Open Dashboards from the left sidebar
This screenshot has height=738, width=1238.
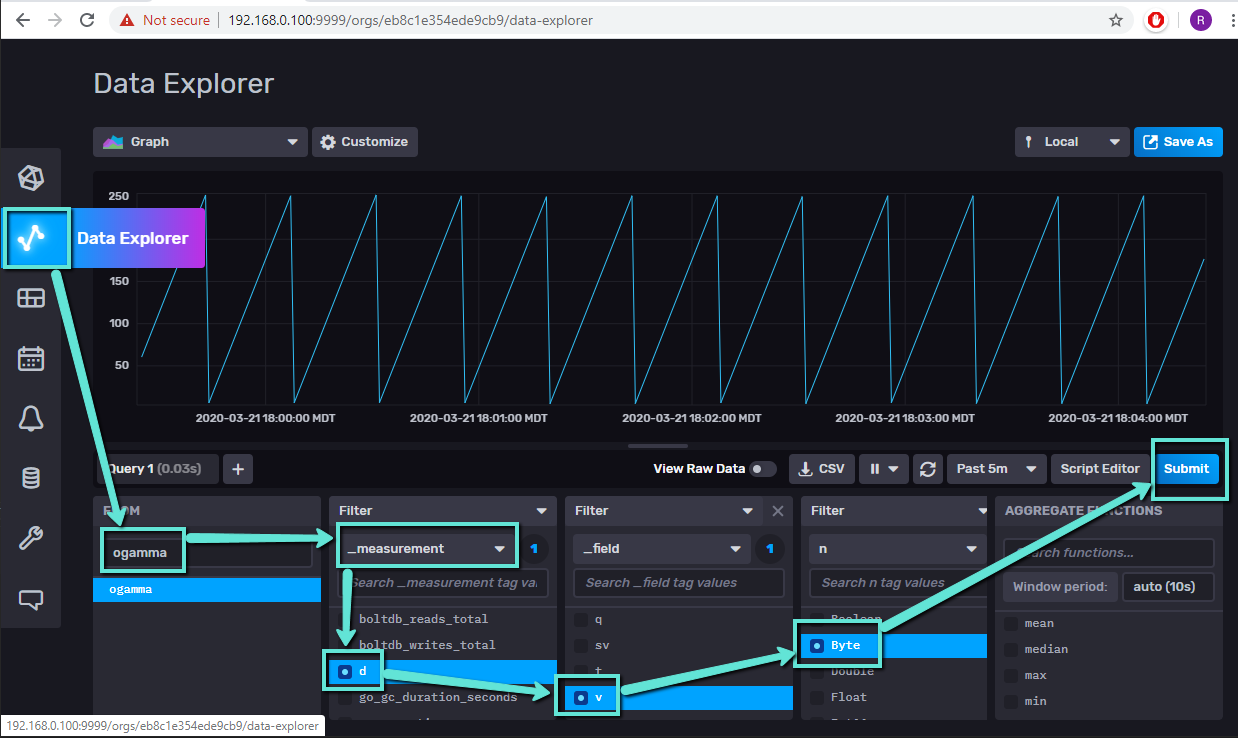(31, 298)
